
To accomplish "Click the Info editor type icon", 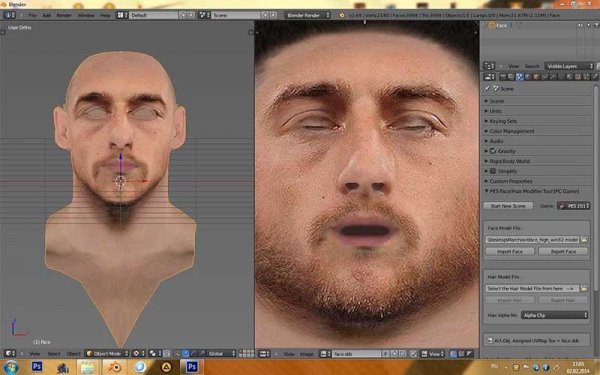I will [9, 15].
